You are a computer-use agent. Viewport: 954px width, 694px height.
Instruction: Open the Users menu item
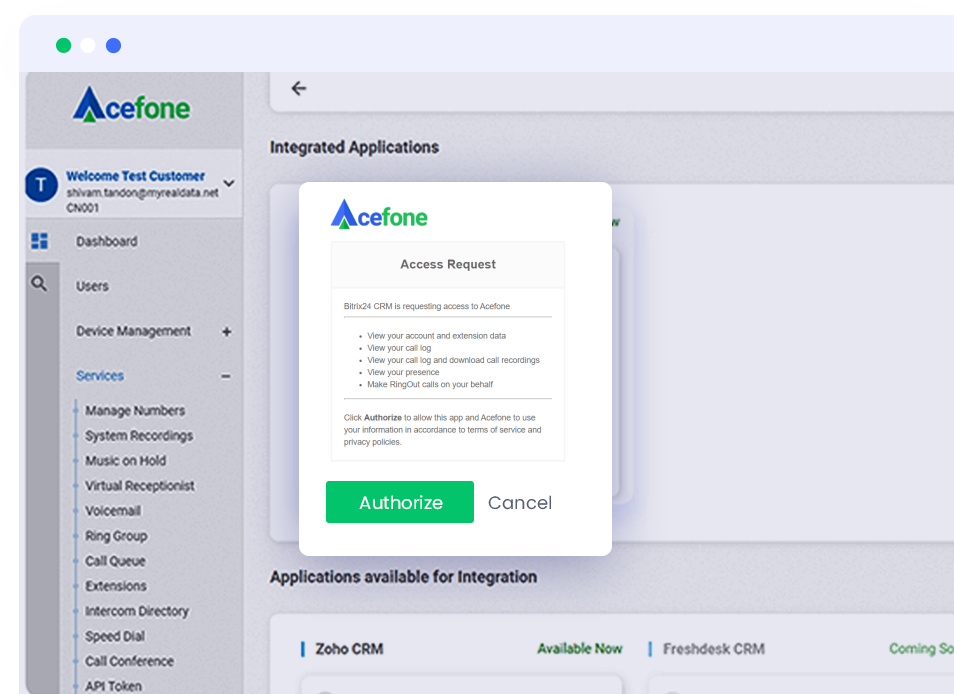(92, 286)
